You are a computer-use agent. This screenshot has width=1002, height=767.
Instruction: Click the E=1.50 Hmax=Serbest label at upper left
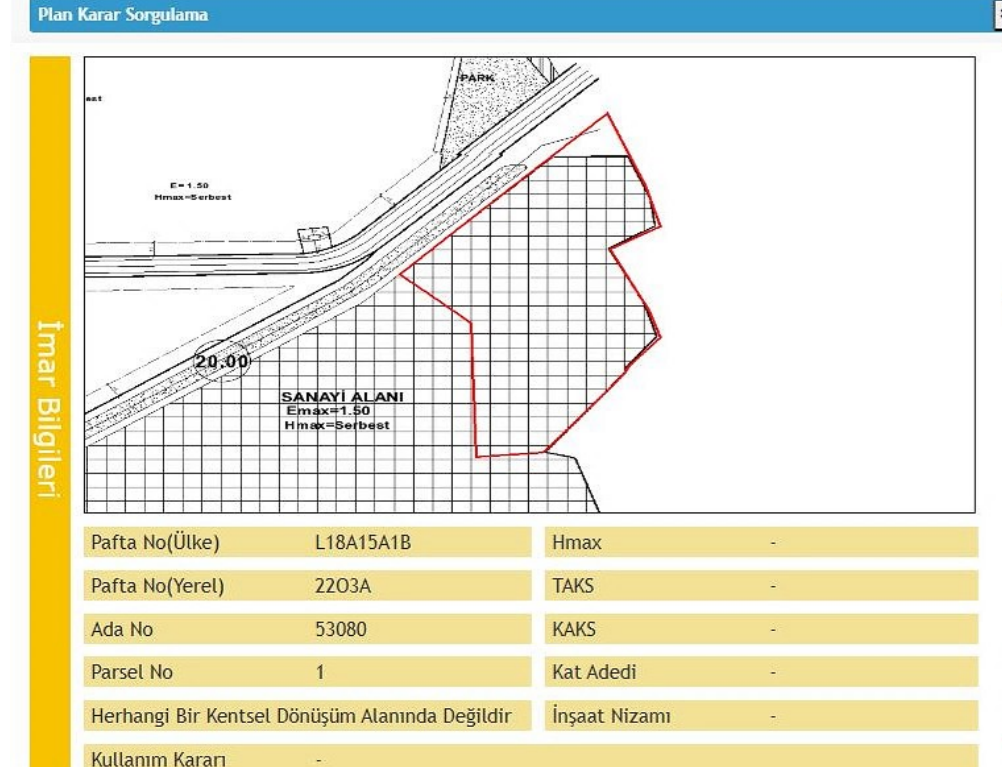tap(192, 191)
